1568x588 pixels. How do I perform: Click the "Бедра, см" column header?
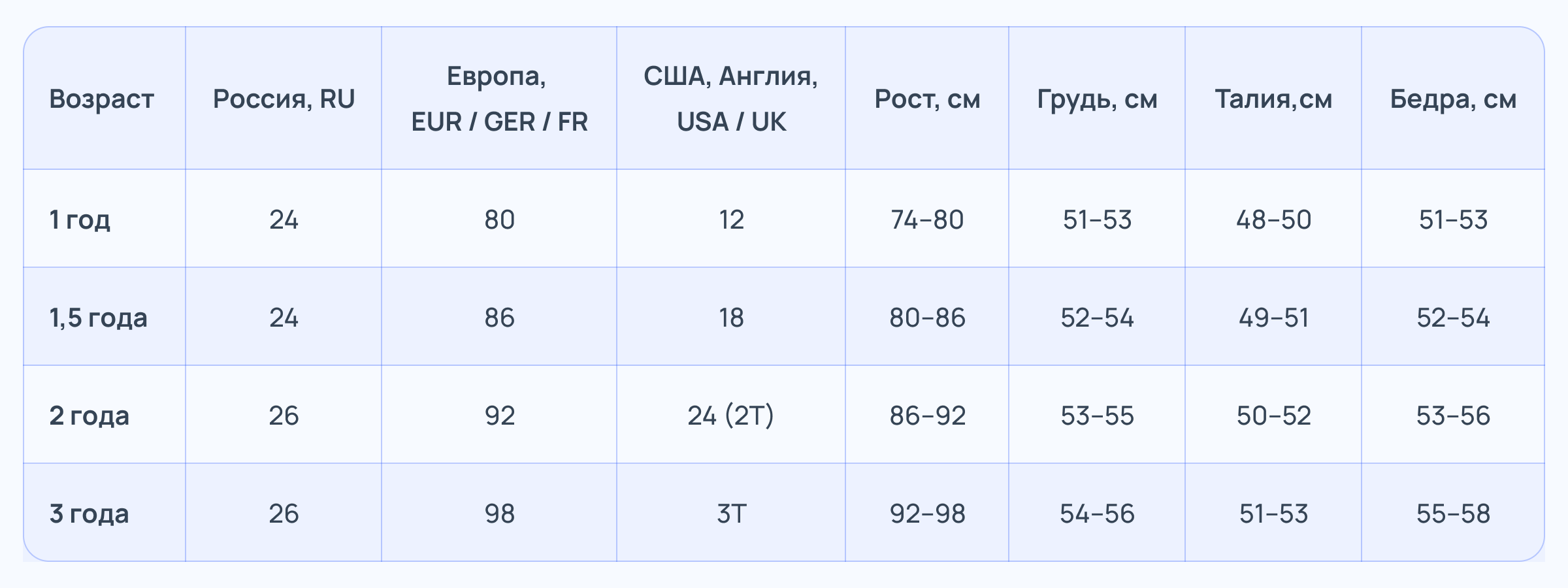click(x=1453, y=99)
